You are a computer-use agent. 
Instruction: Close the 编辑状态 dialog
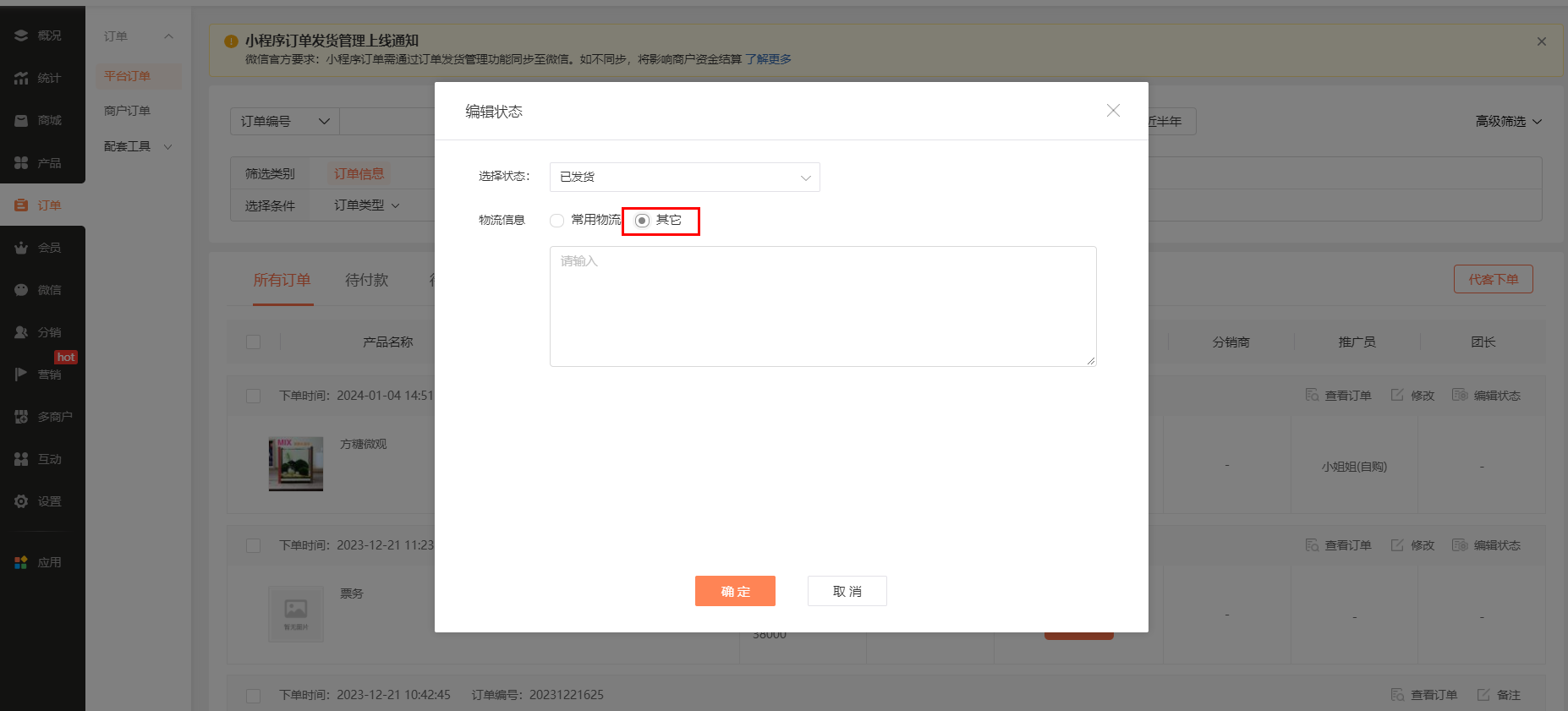point(1113,111)
